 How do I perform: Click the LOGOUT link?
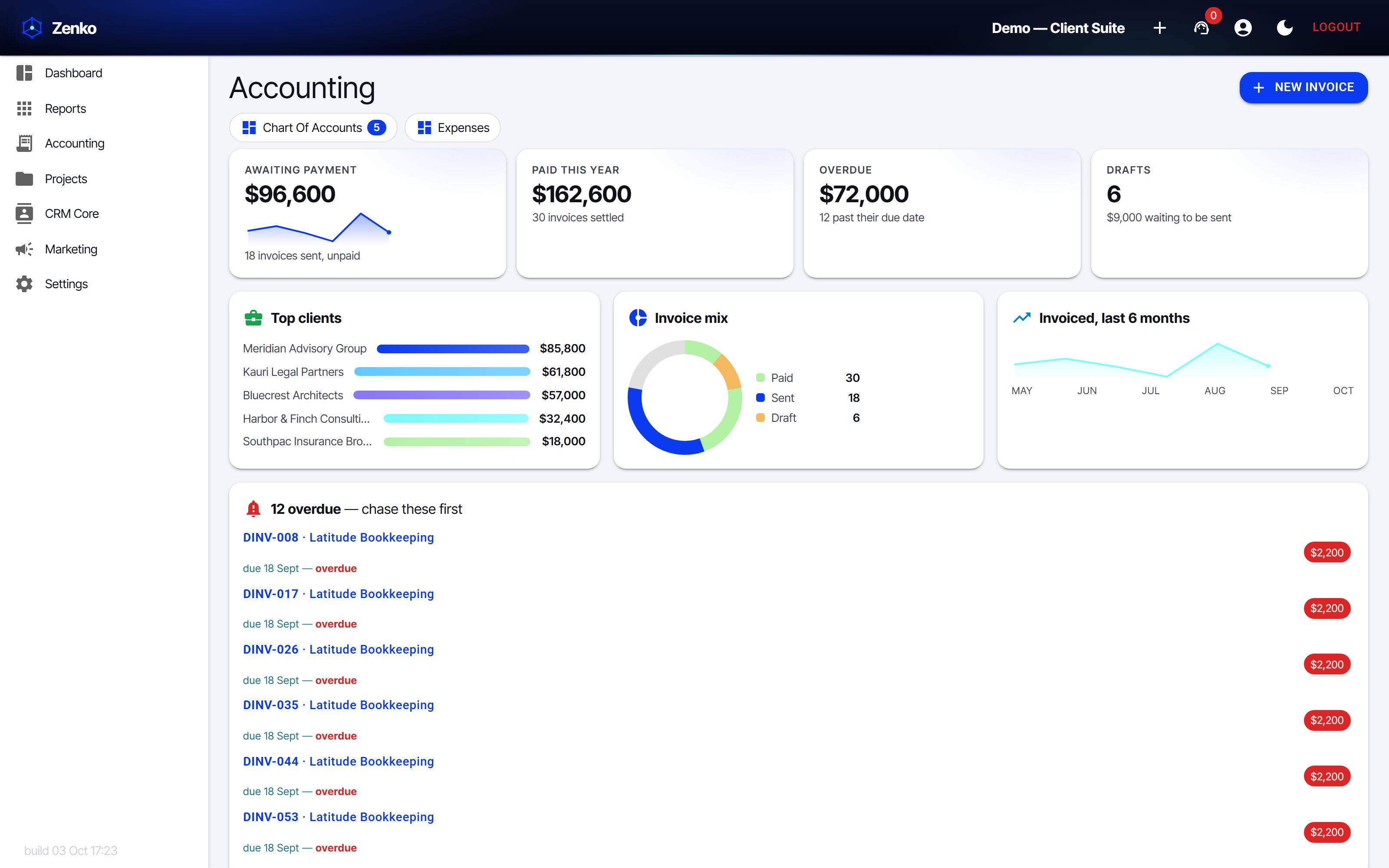pyautogui.click(x=1336, y=27)
